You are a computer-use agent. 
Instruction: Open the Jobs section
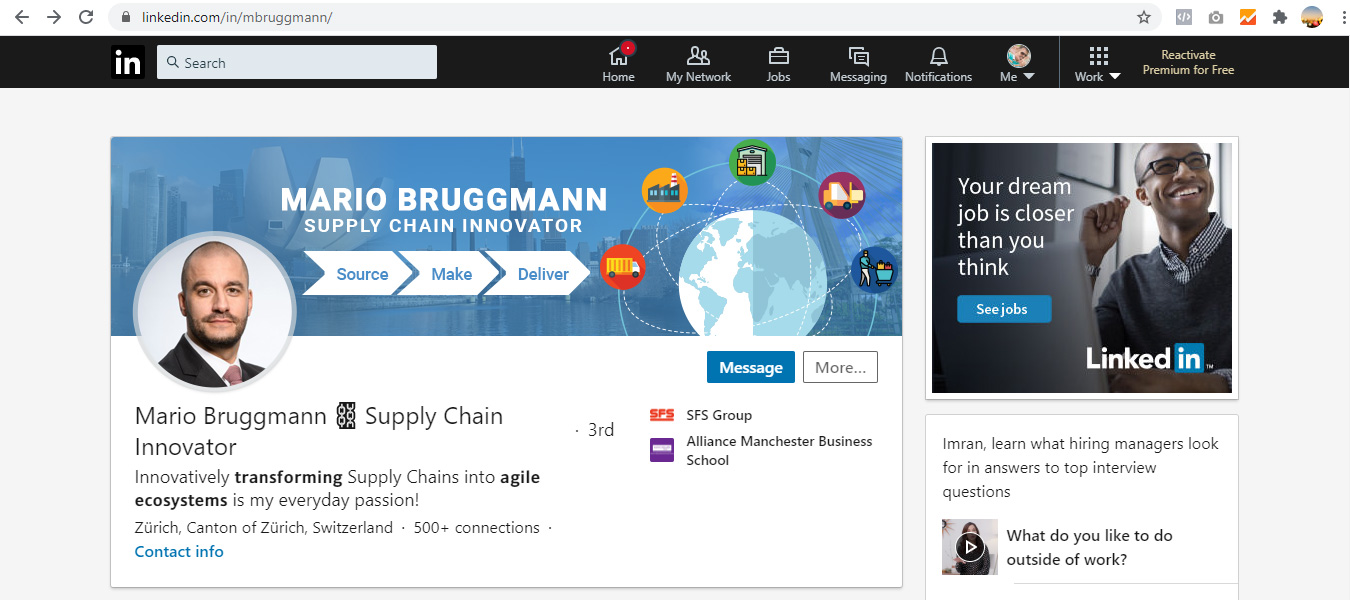point(778,63)
